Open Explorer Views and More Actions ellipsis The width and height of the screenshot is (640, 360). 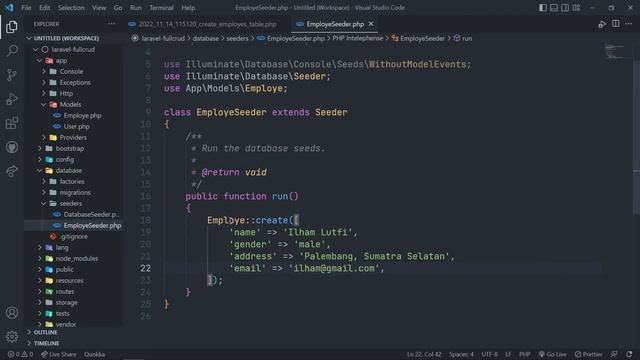pos(111,24)
